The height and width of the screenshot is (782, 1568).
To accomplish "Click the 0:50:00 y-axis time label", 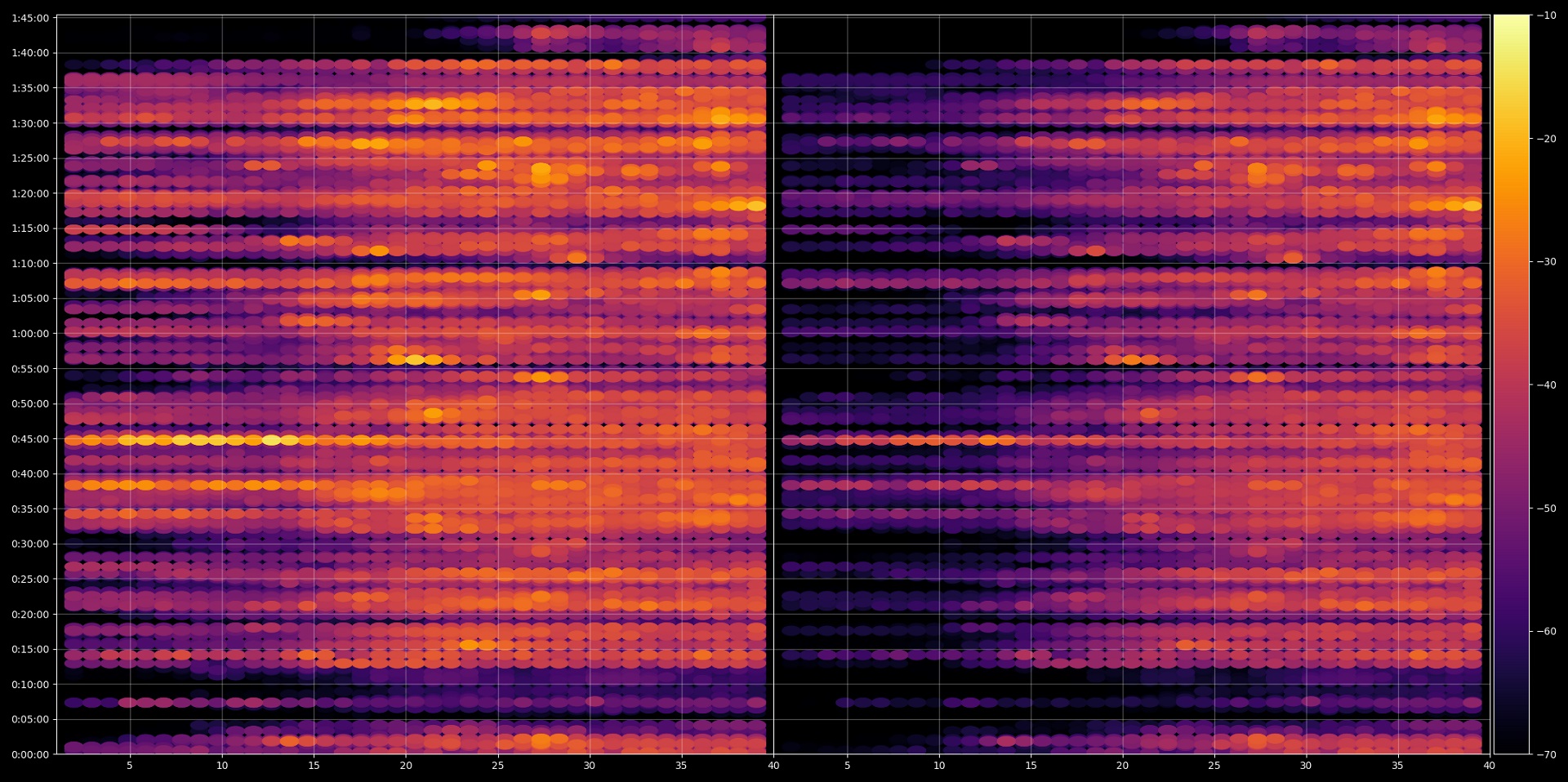I will [30, 404].
